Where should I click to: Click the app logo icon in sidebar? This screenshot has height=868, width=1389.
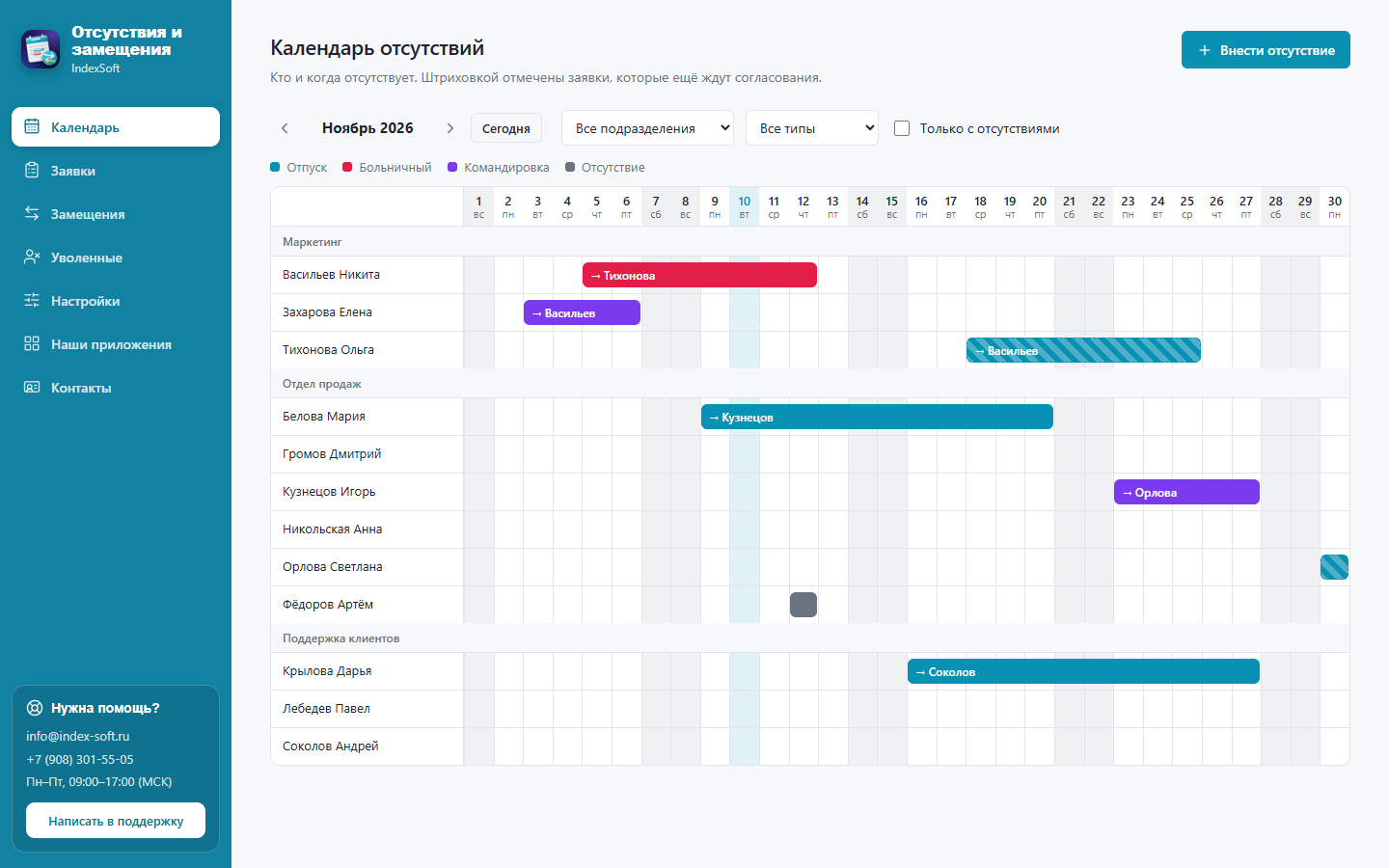click(41, 49)
